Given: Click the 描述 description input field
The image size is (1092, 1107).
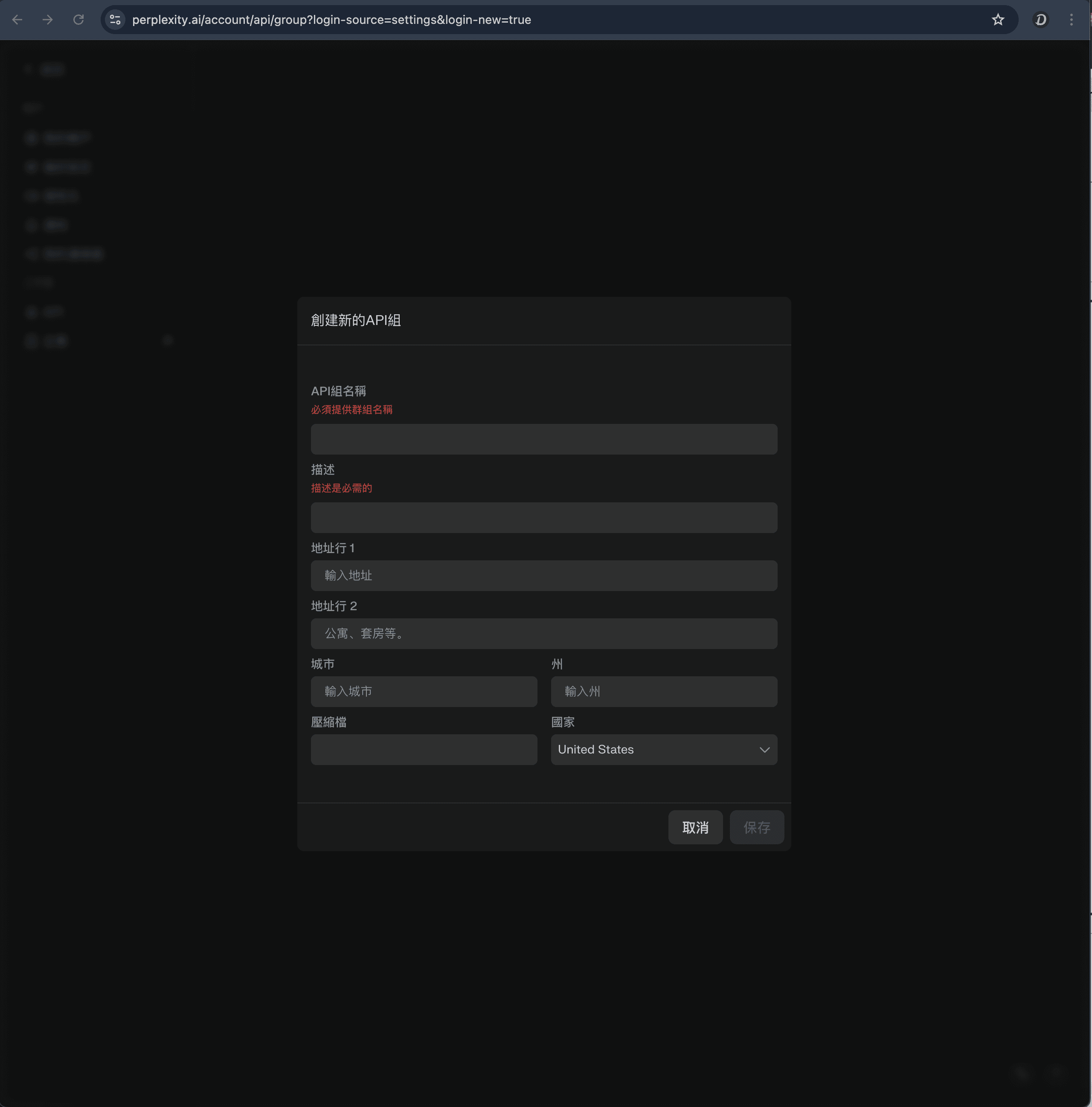Looking at the screenshot, I should point(543,518).
